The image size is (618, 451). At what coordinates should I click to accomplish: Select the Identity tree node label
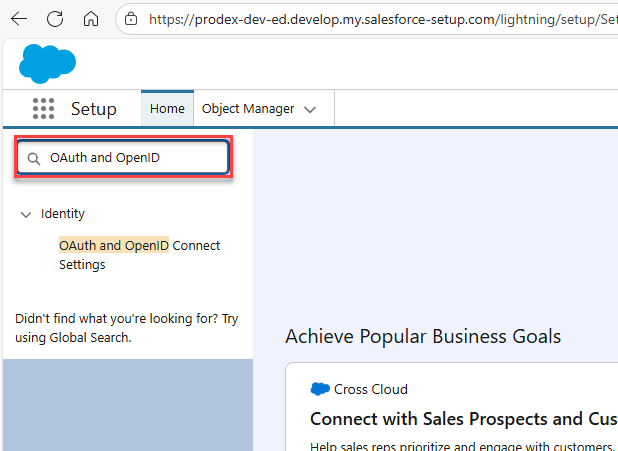point(63,214)
